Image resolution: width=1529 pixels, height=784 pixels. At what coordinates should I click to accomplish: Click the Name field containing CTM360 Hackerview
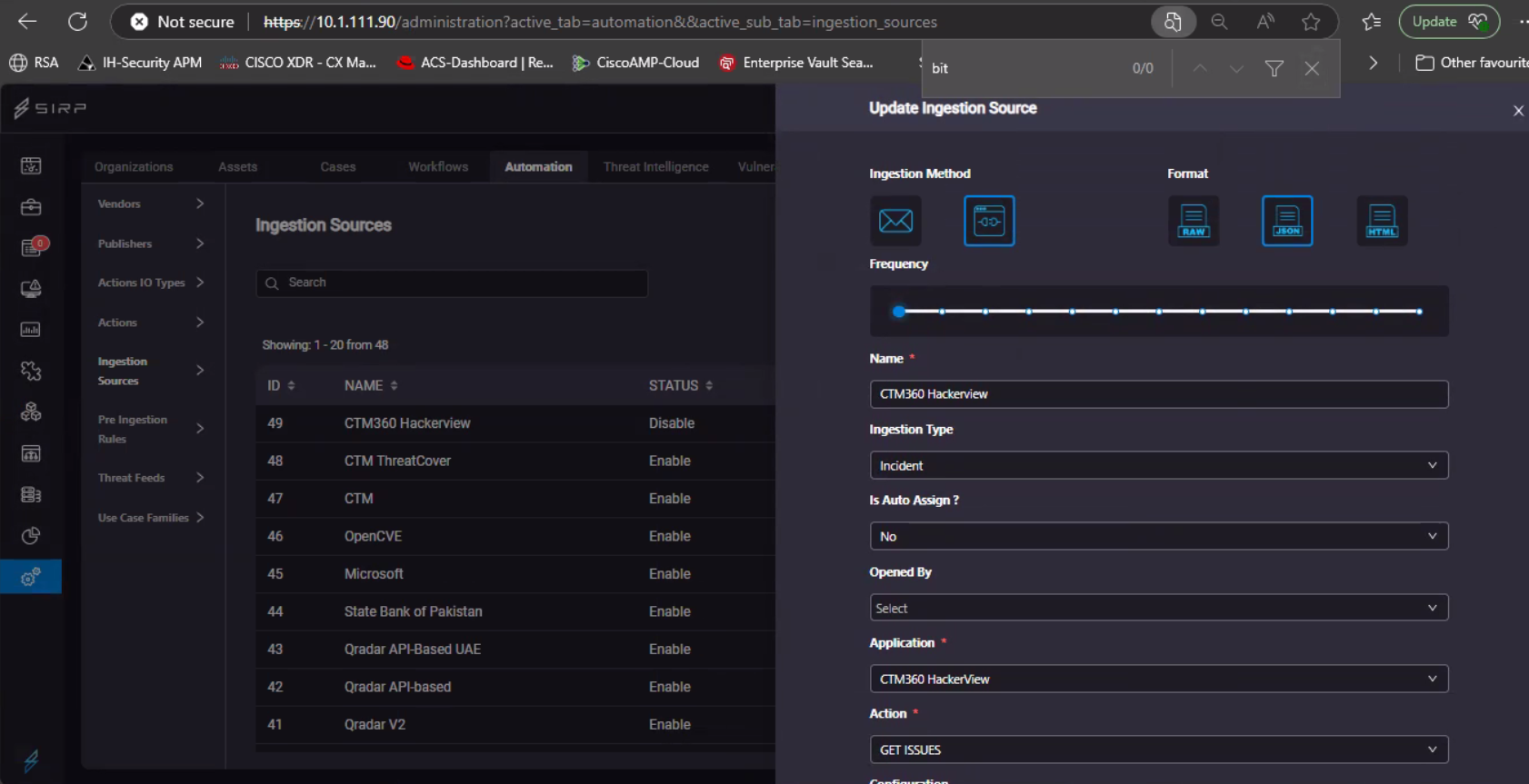(x=1158, y=394)
